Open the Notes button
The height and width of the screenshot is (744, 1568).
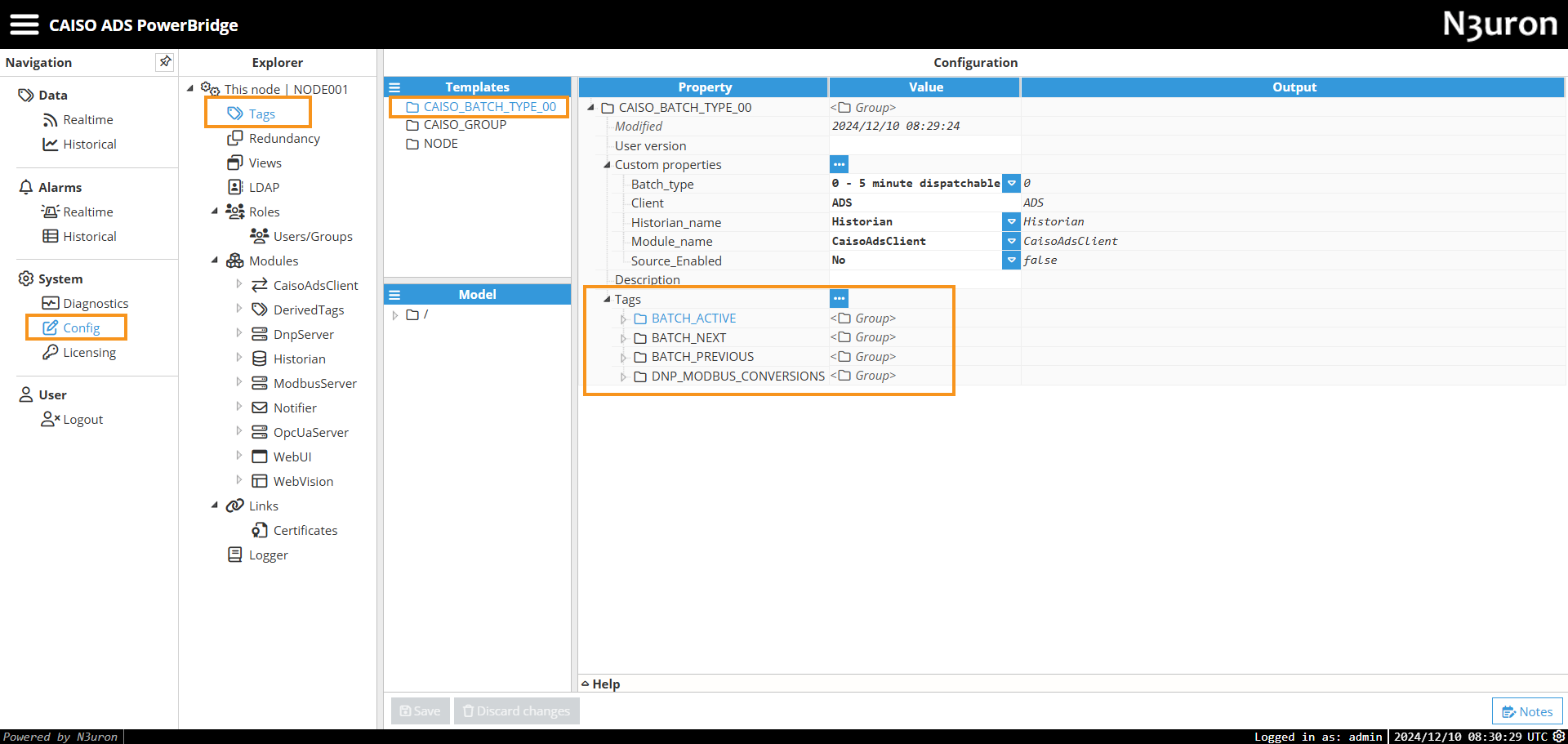click(1527, 711)
